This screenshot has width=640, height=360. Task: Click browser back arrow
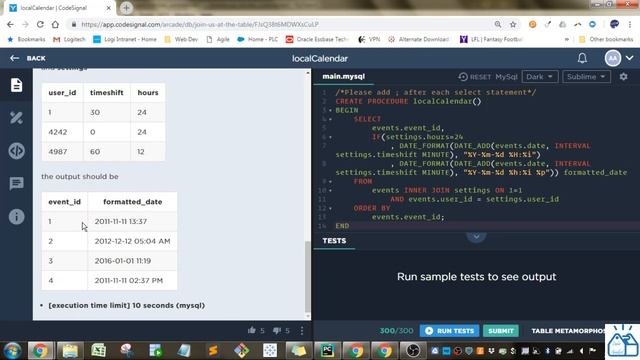pos(10,24)
